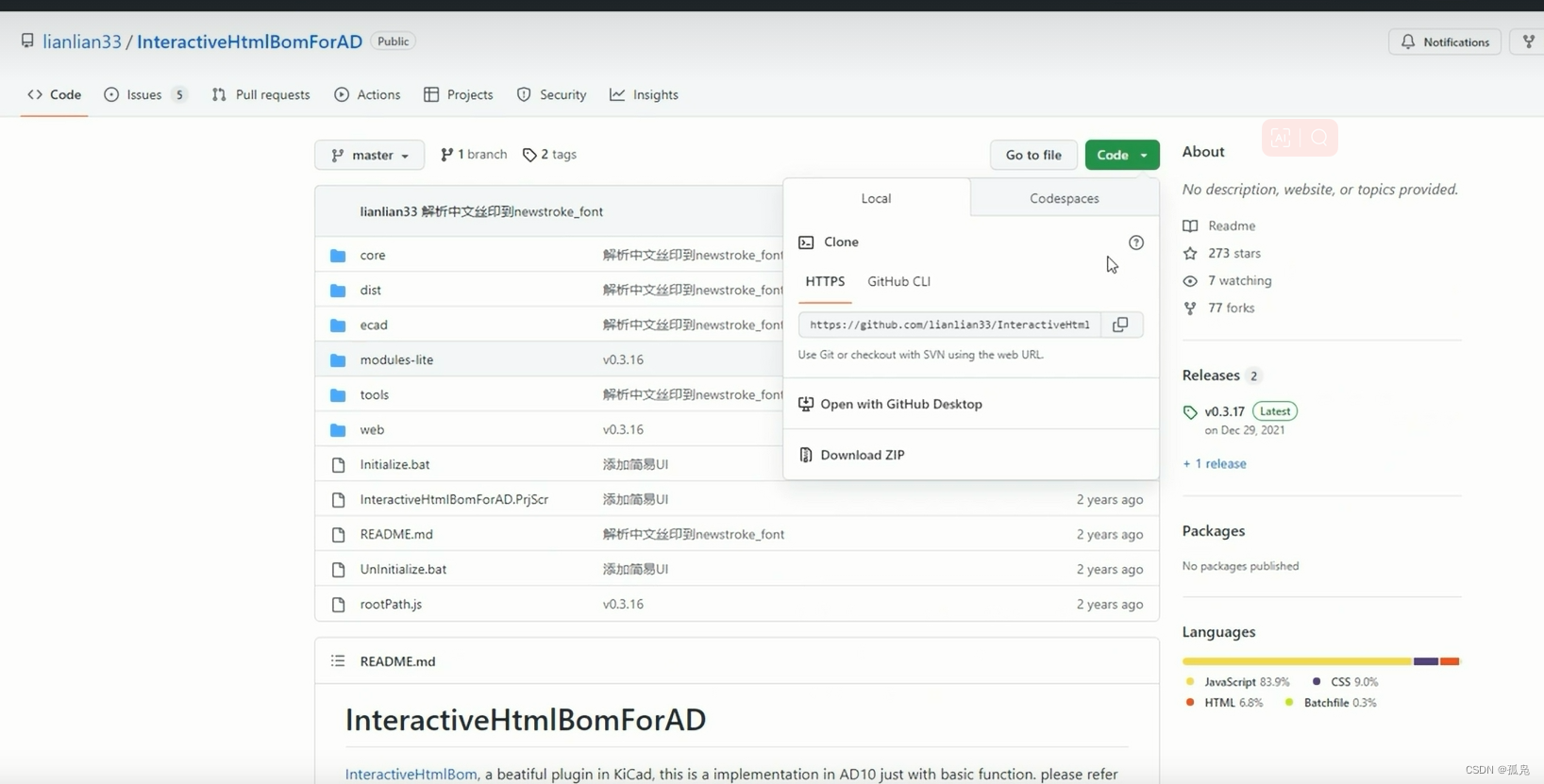Click the Batchfile 0.3% language entry

[x=1331, y=703]
